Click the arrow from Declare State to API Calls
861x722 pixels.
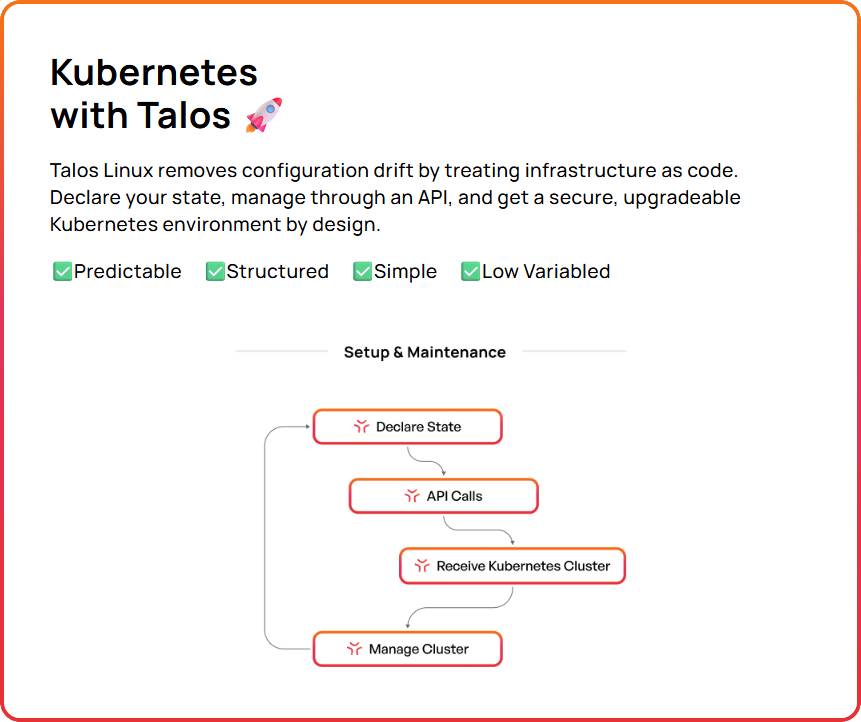(427, 460)
